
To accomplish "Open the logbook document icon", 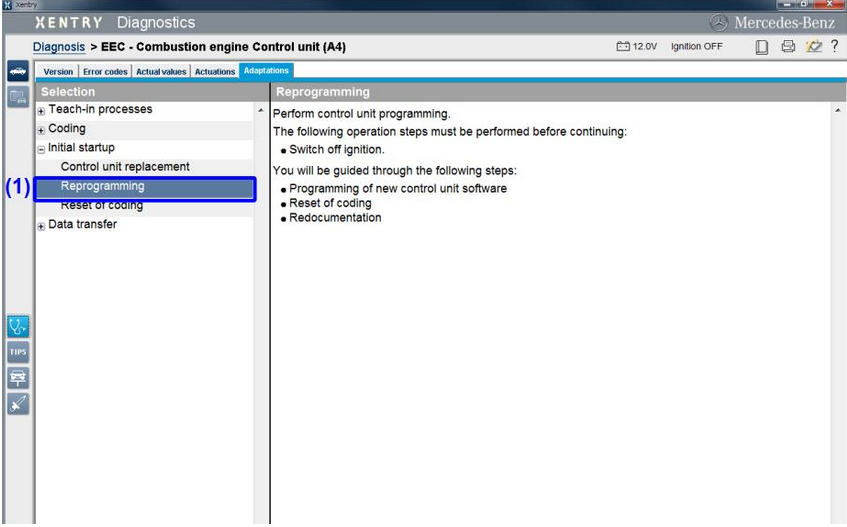I will click(x=762, y=47).
